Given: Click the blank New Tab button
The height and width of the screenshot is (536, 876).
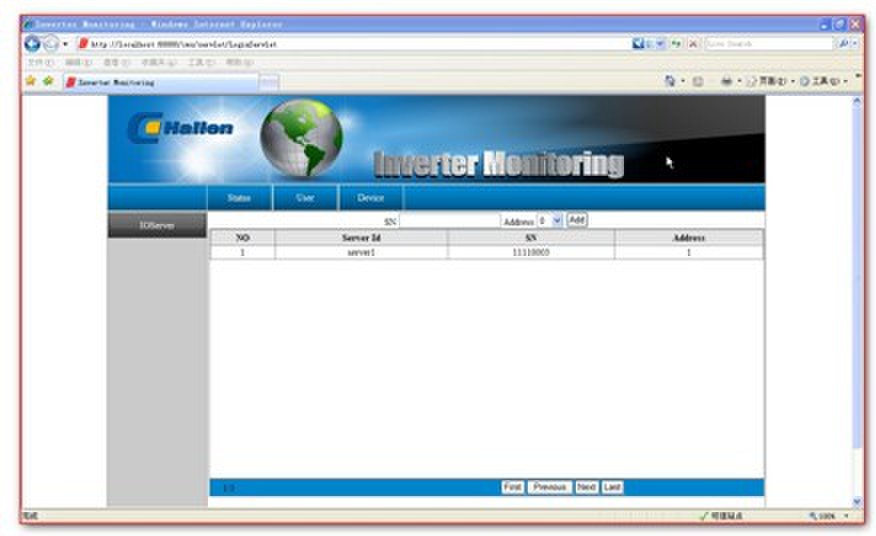Looking at the screenshot, I should point(269,83).
